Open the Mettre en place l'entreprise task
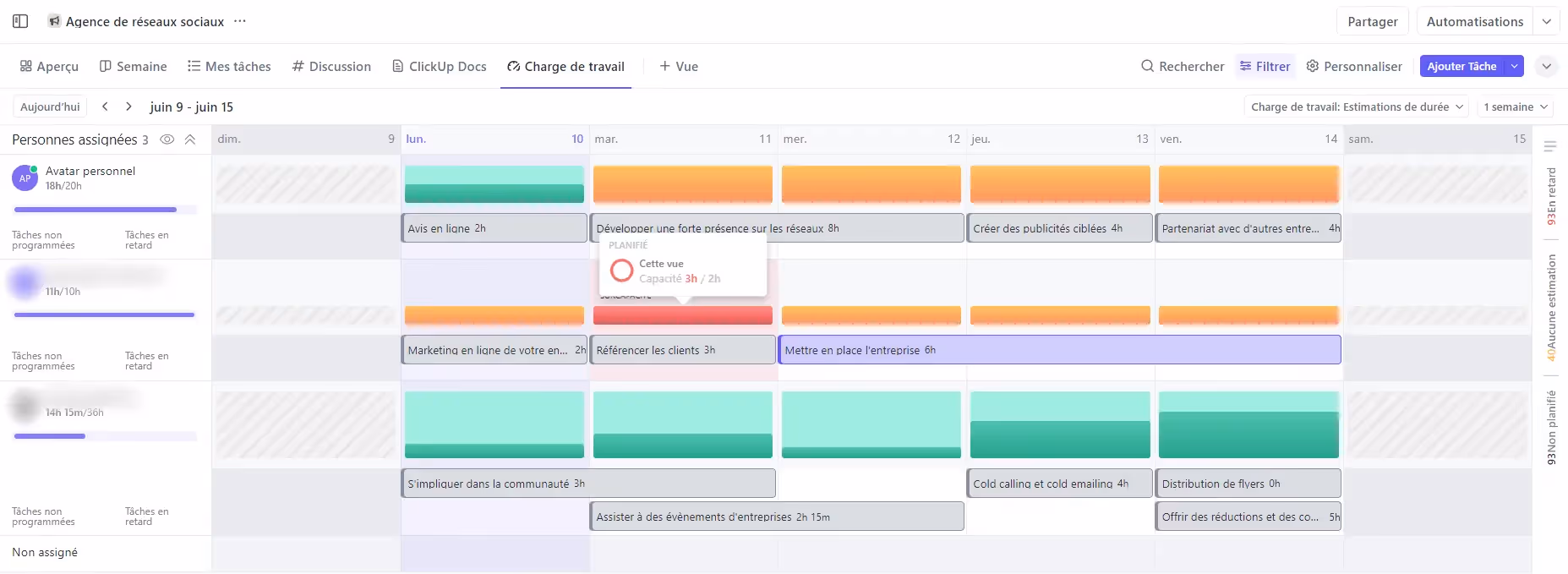The image size is (1568, 574). (1058, 350)
